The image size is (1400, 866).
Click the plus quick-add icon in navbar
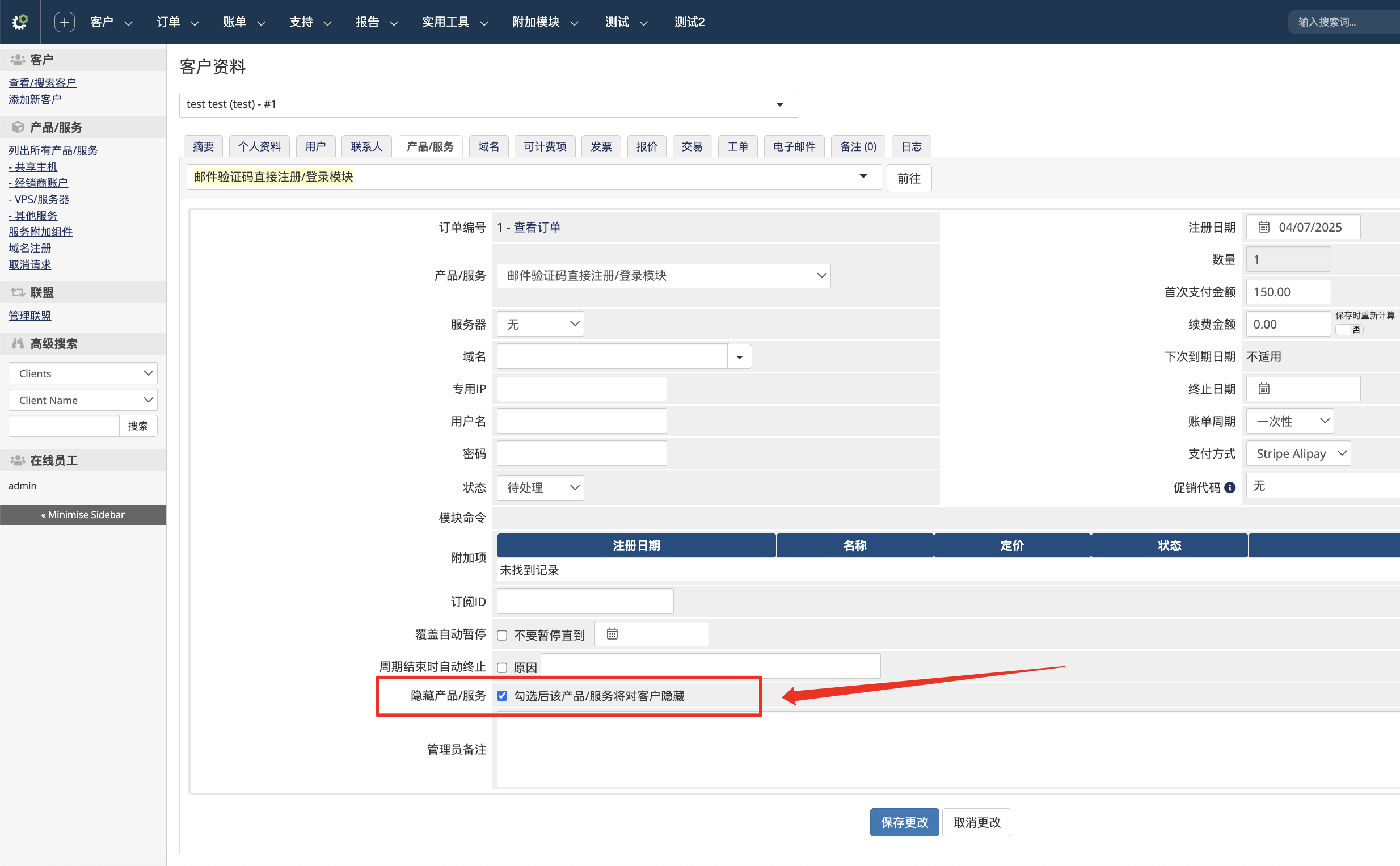click(64, 22)
